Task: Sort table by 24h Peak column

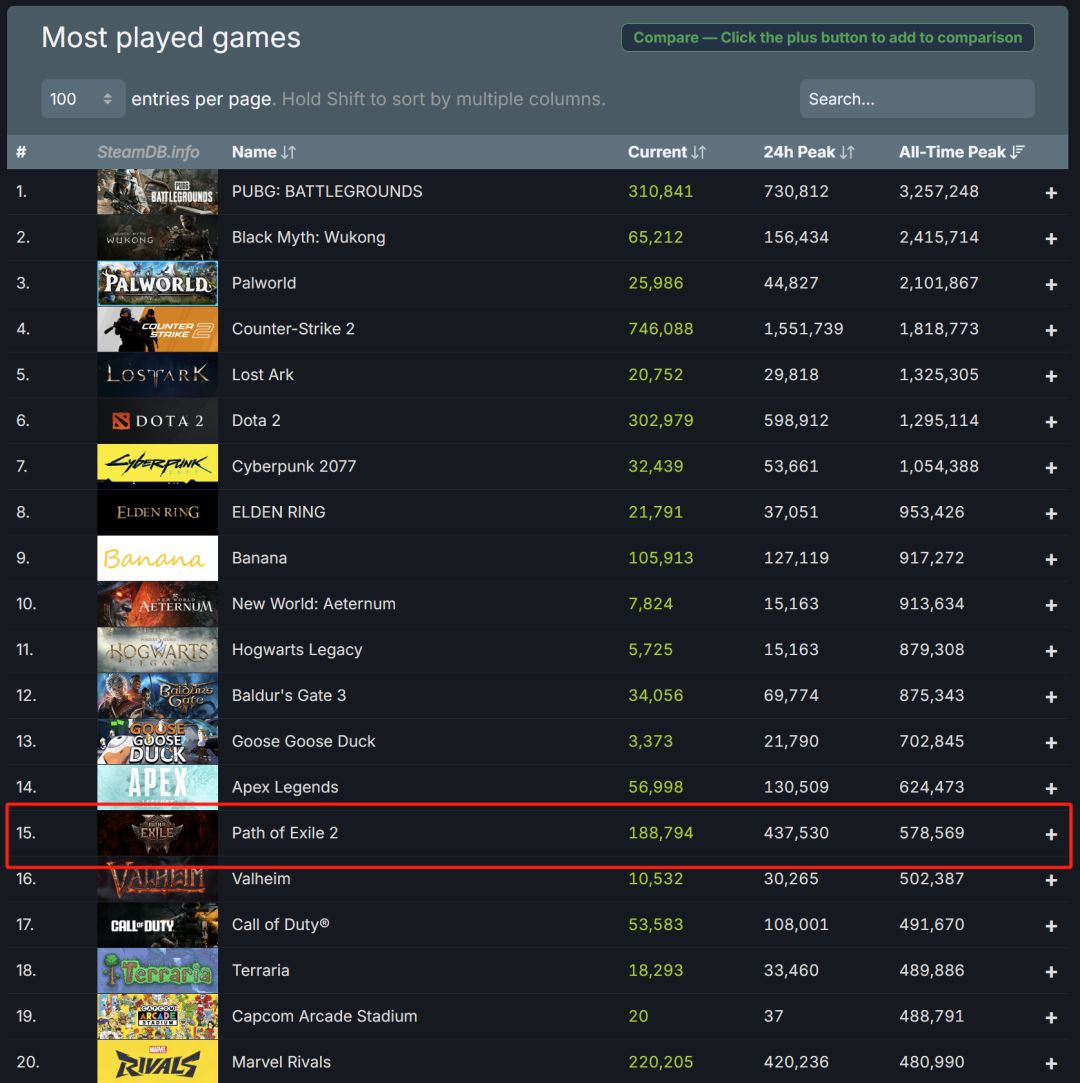Action: click(809, 152)
